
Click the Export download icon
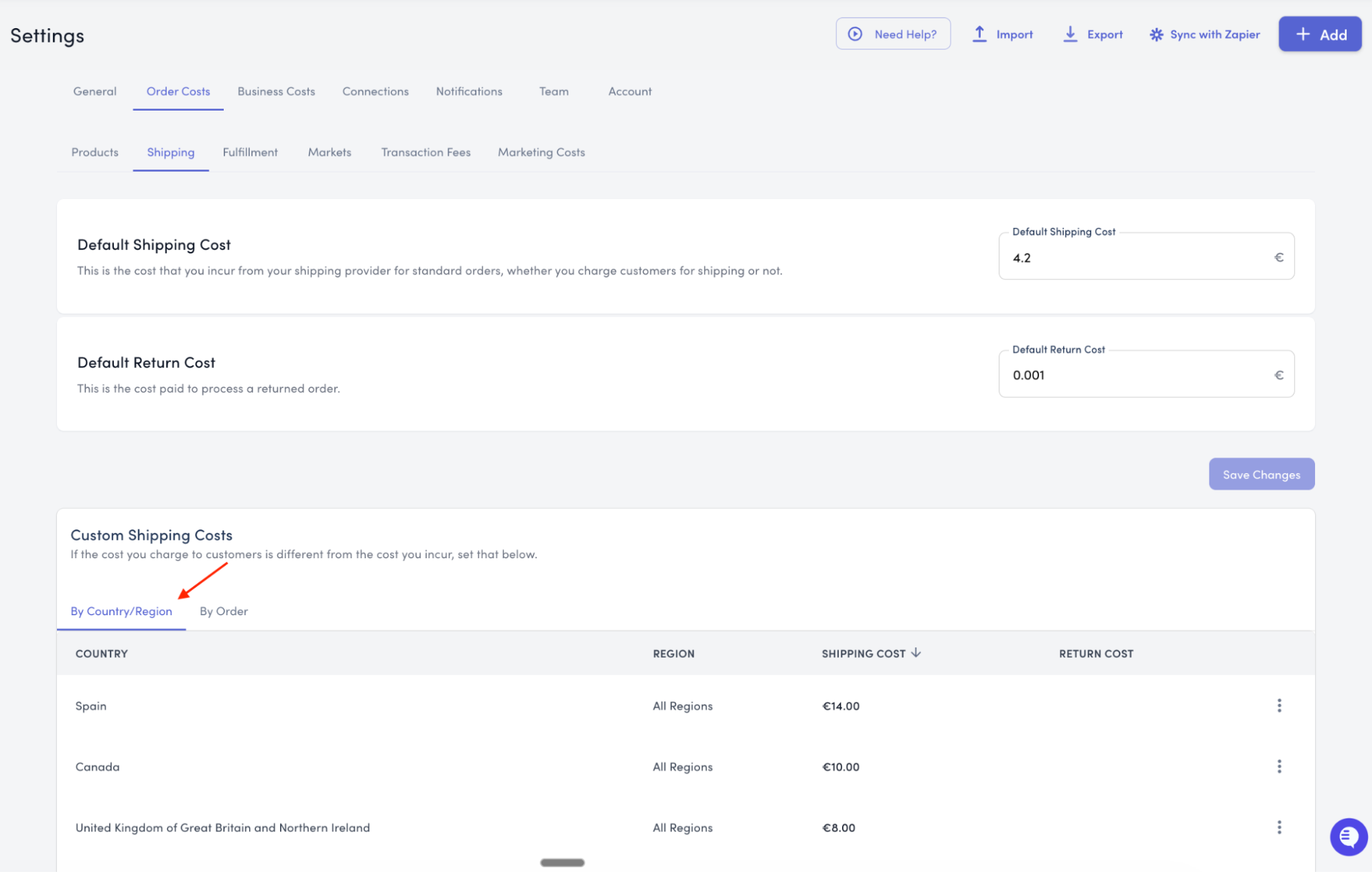(x=1070, y=34)
